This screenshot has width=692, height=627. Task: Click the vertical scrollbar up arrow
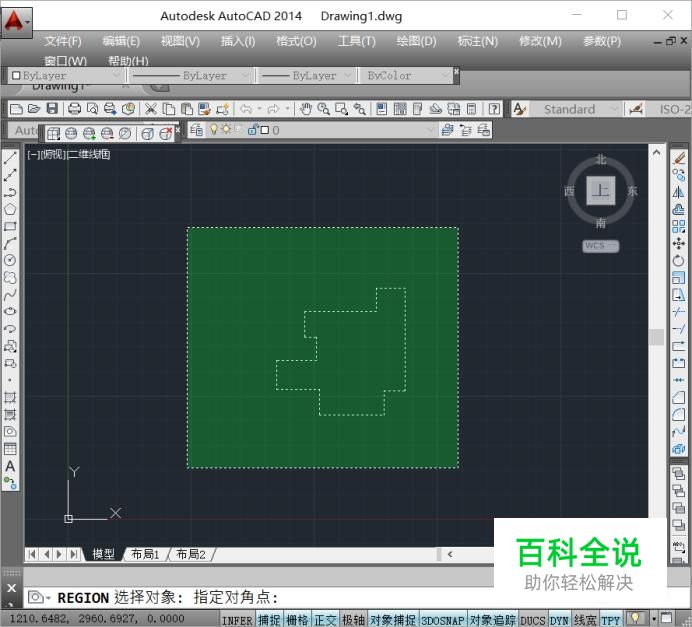[657, 153]
